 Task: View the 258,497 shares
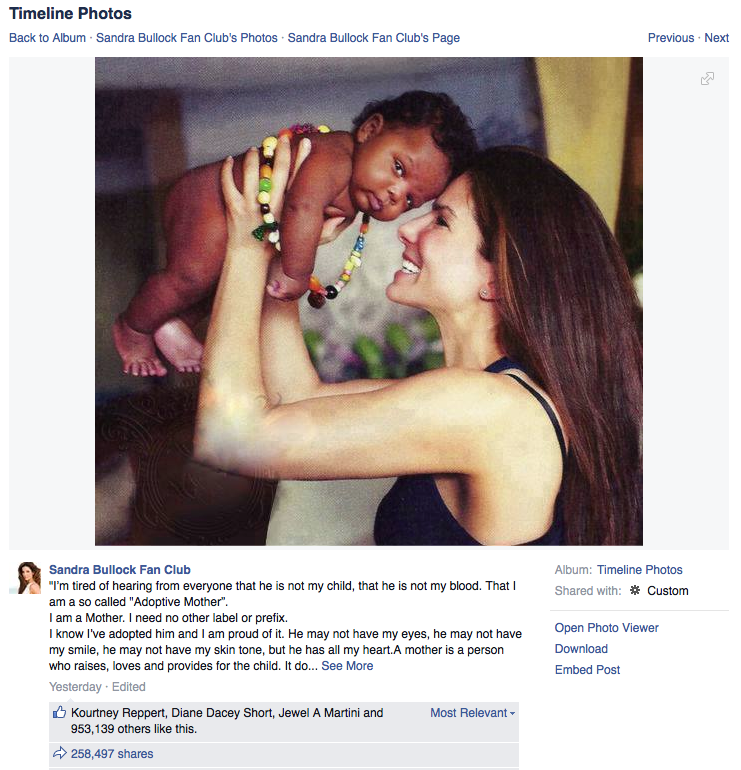(112, 753)
